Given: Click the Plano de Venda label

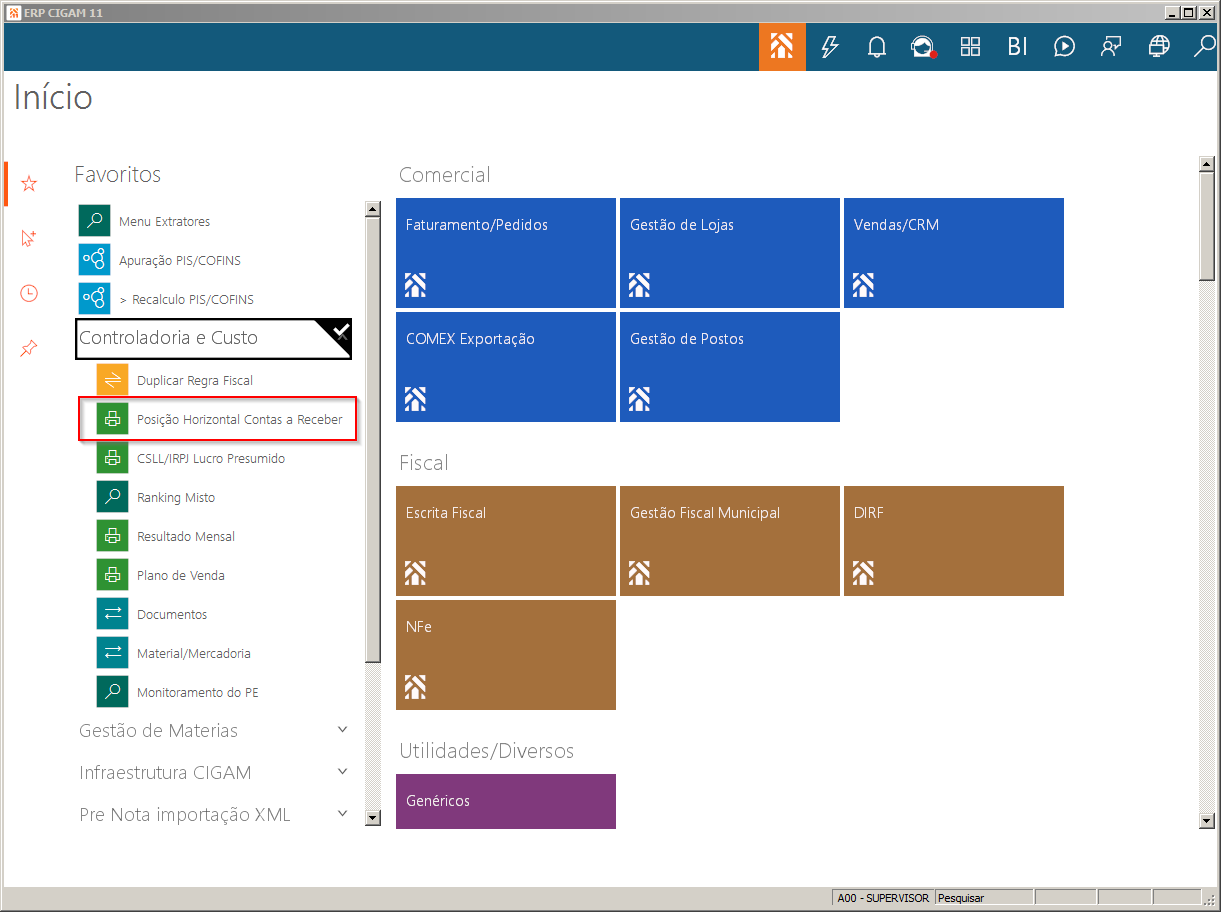Looking at the screenshot, I should click(181, 576).
